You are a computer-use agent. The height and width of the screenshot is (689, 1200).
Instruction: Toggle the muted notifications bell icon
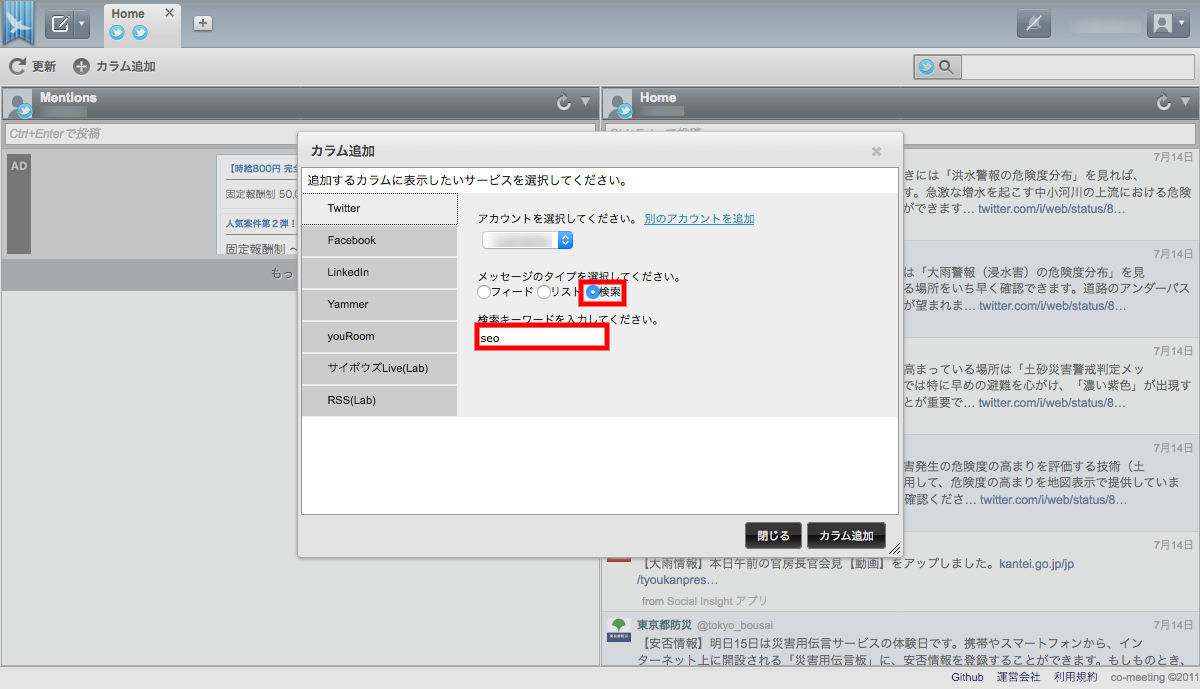1033,24
